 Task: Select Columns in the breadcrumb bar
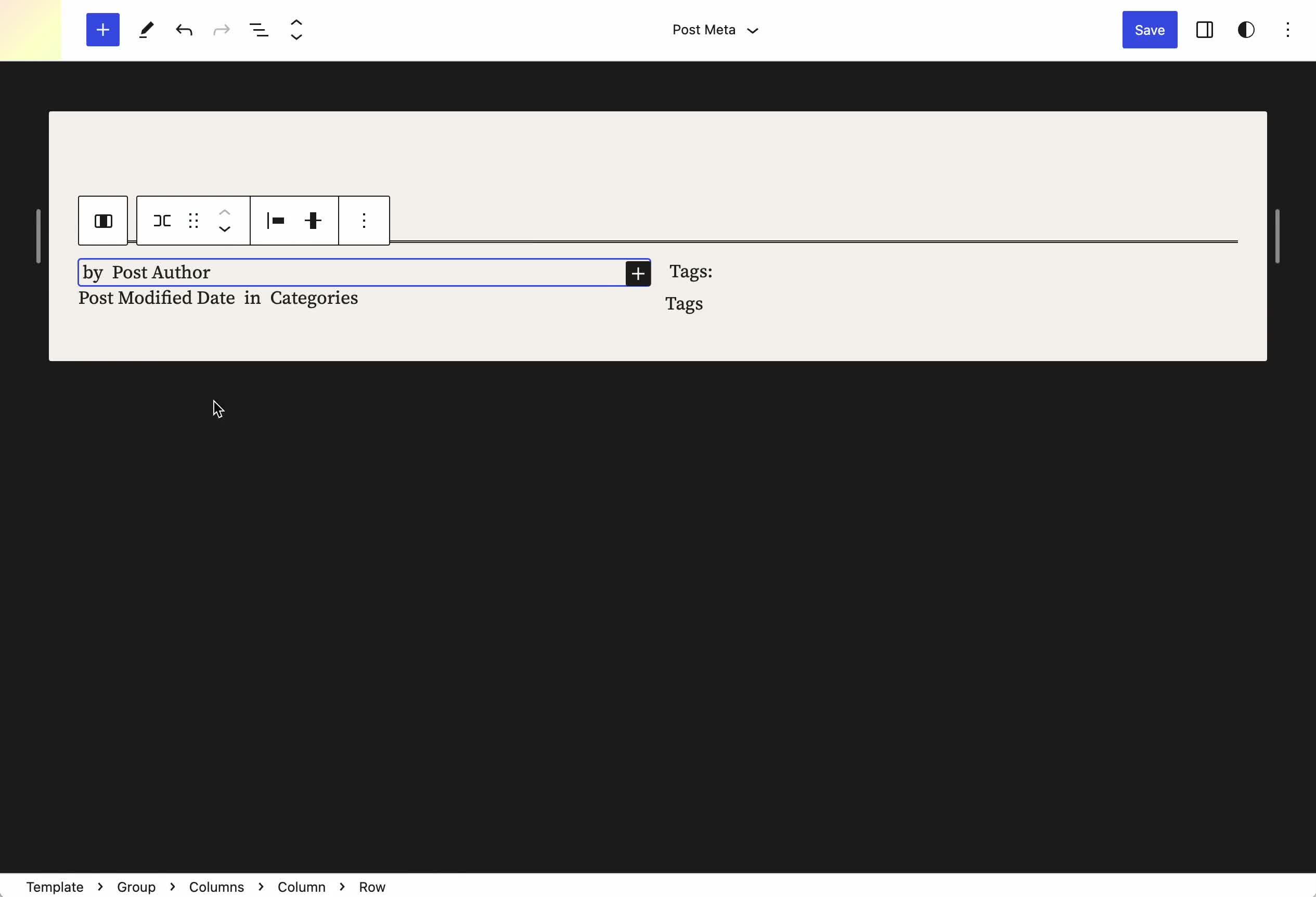pyautogui.click(x=216, y=887)
